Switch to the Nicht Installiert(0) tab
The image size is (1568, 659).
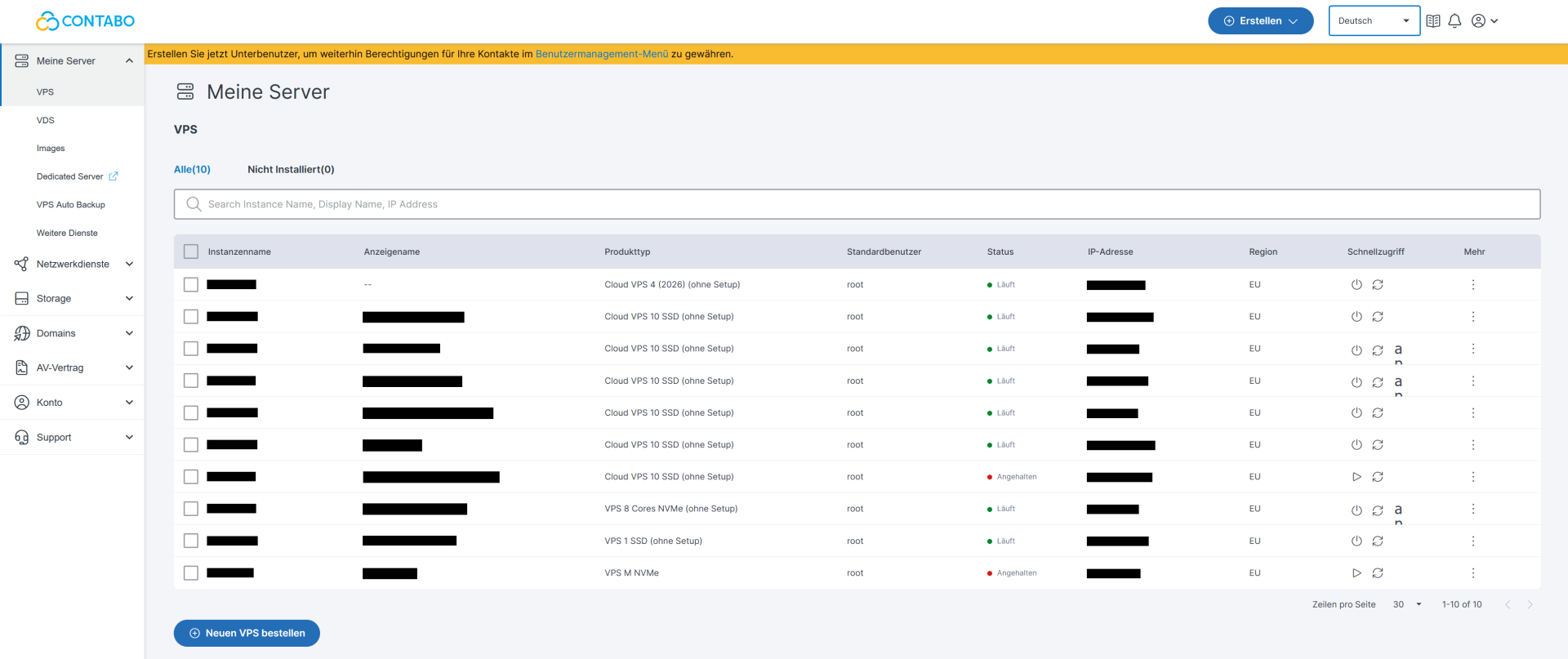pos(291,170)
